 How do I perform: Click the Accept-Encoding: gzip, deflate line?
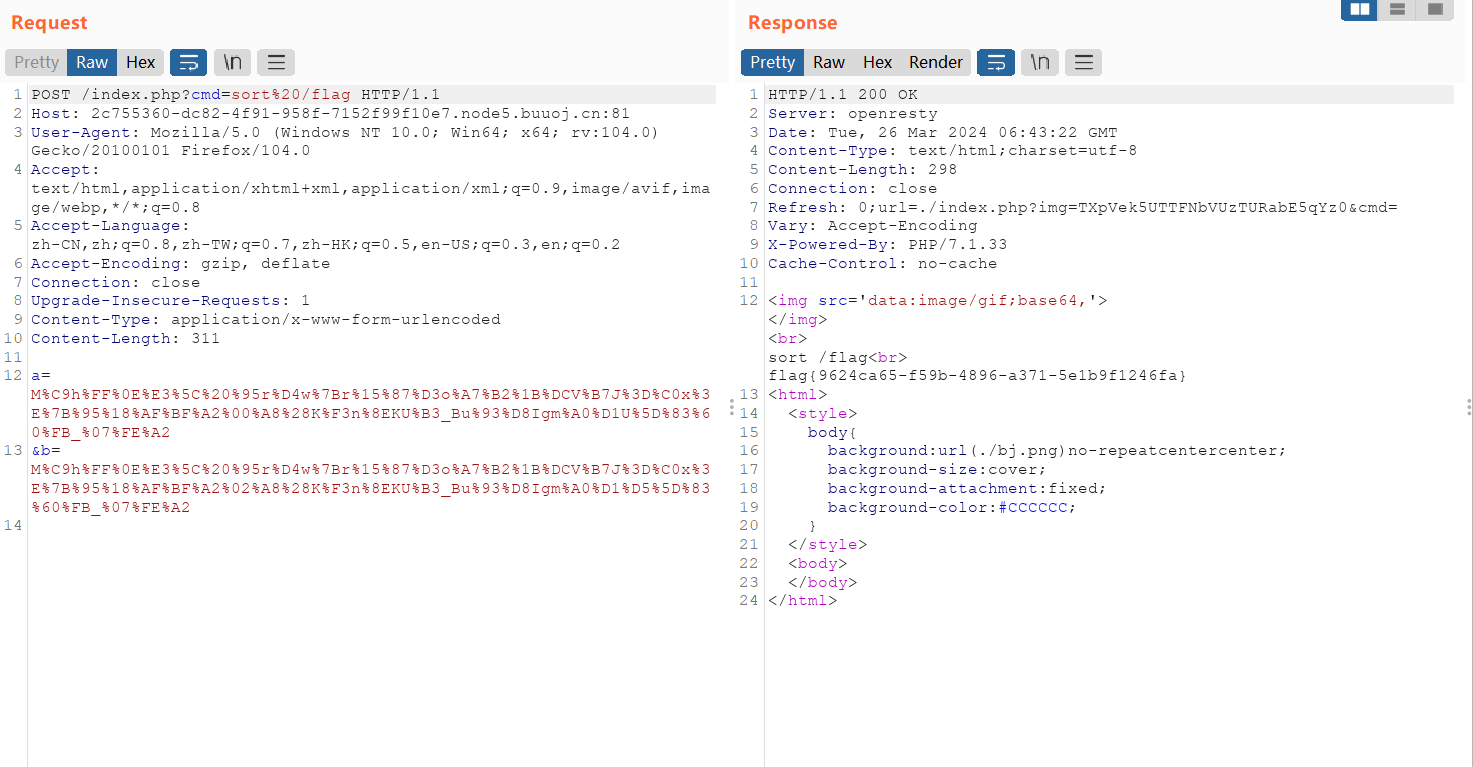pos(180,264)
